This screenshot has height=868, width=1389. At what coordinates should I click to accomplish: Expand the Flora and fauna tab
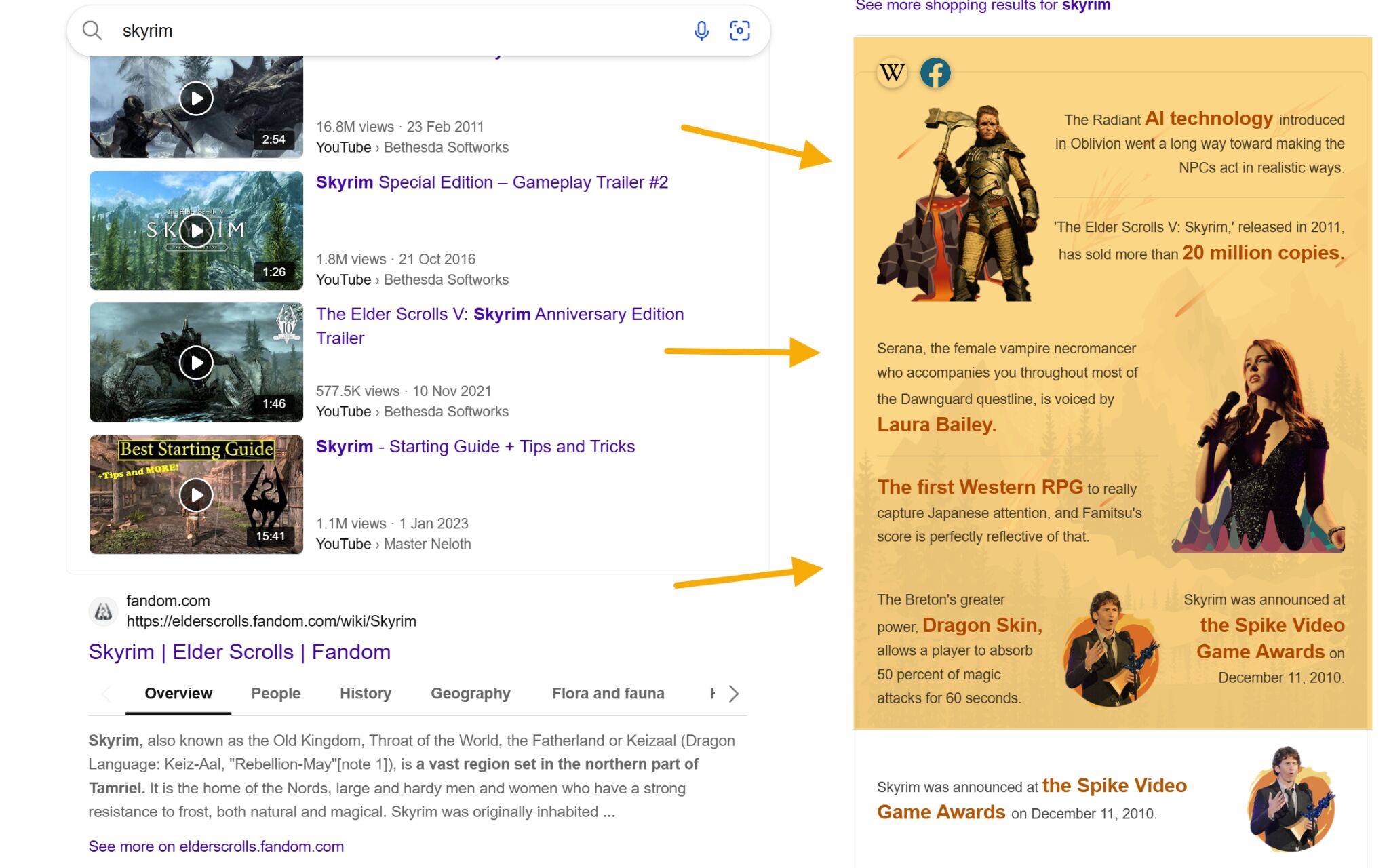(x=607, y=693)
